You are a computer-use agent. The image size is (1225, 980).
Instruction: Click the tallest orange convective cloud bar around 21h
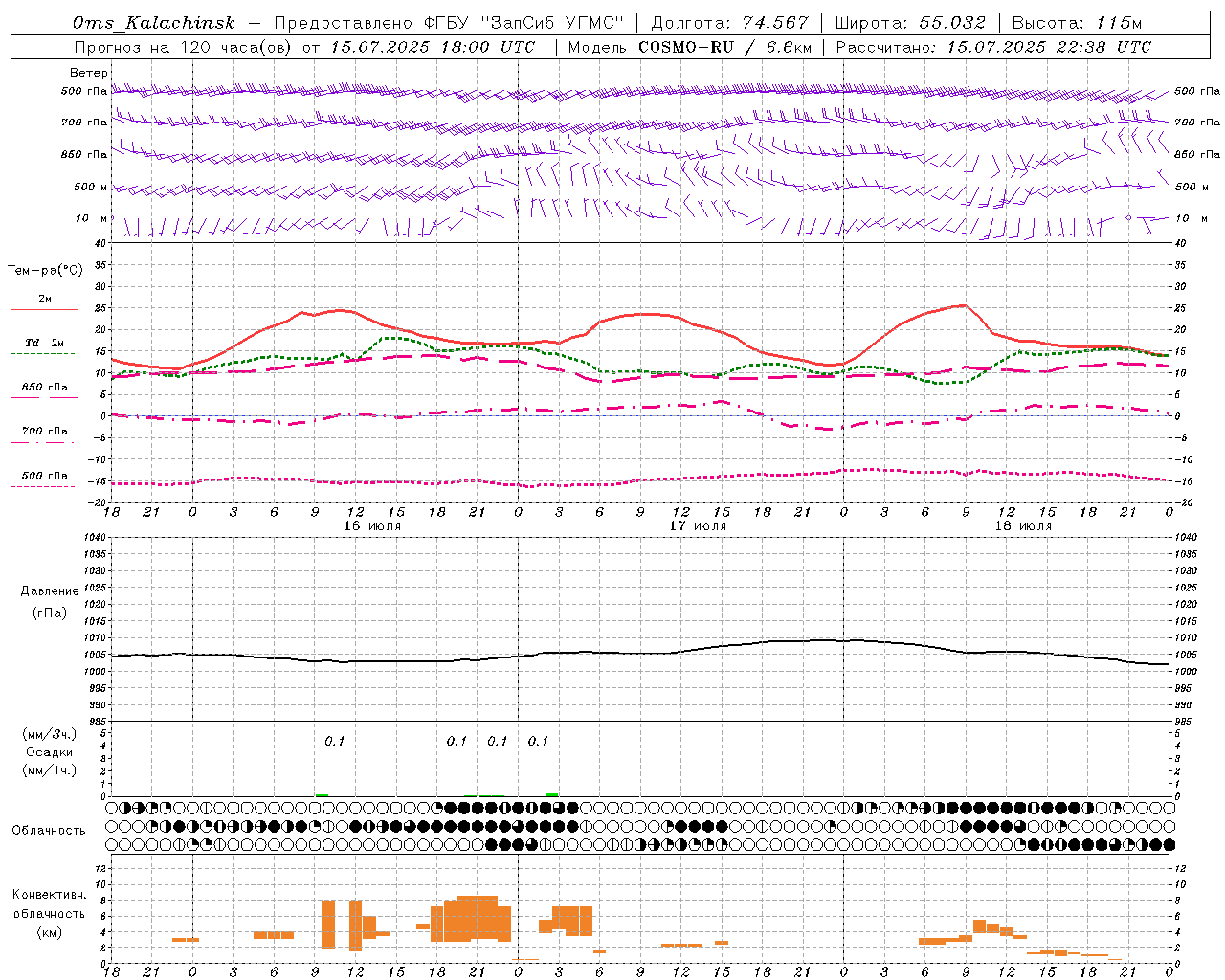click(x=478, y=918)
